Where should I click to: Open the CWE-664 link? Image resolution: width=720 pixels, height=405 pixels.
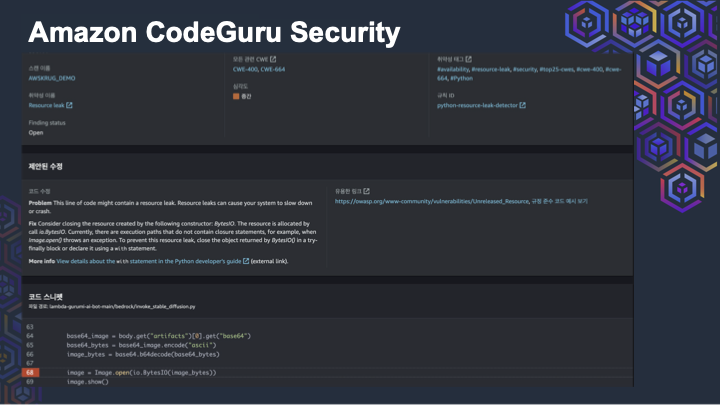click(273, 69)
